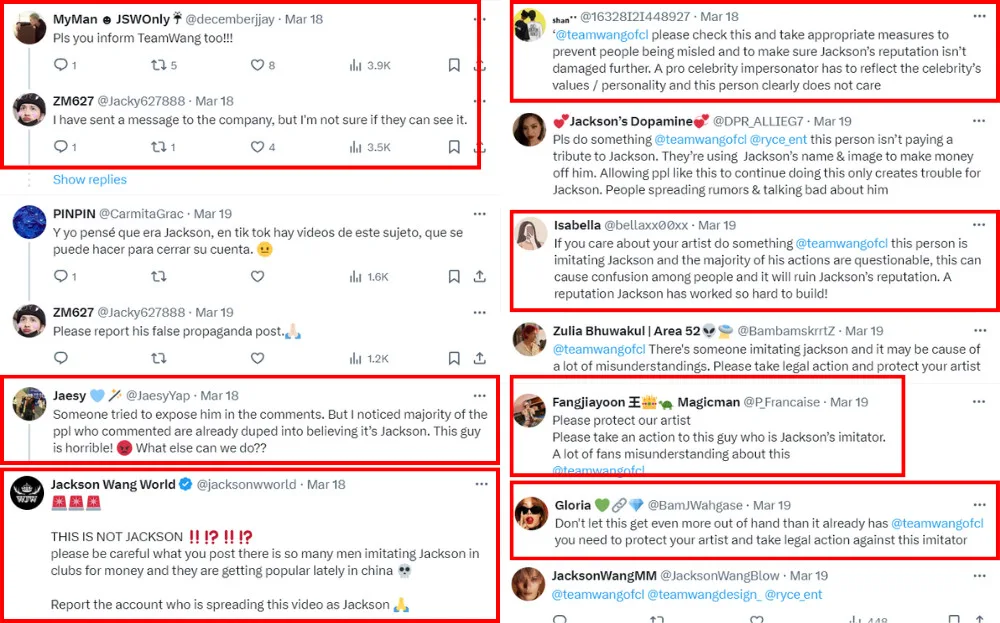Open view stats on PINPIN's 1.6K-view tweet
Image resolution: width=1000 pixels, height=623 pixels.
click(x=355, y=276)
